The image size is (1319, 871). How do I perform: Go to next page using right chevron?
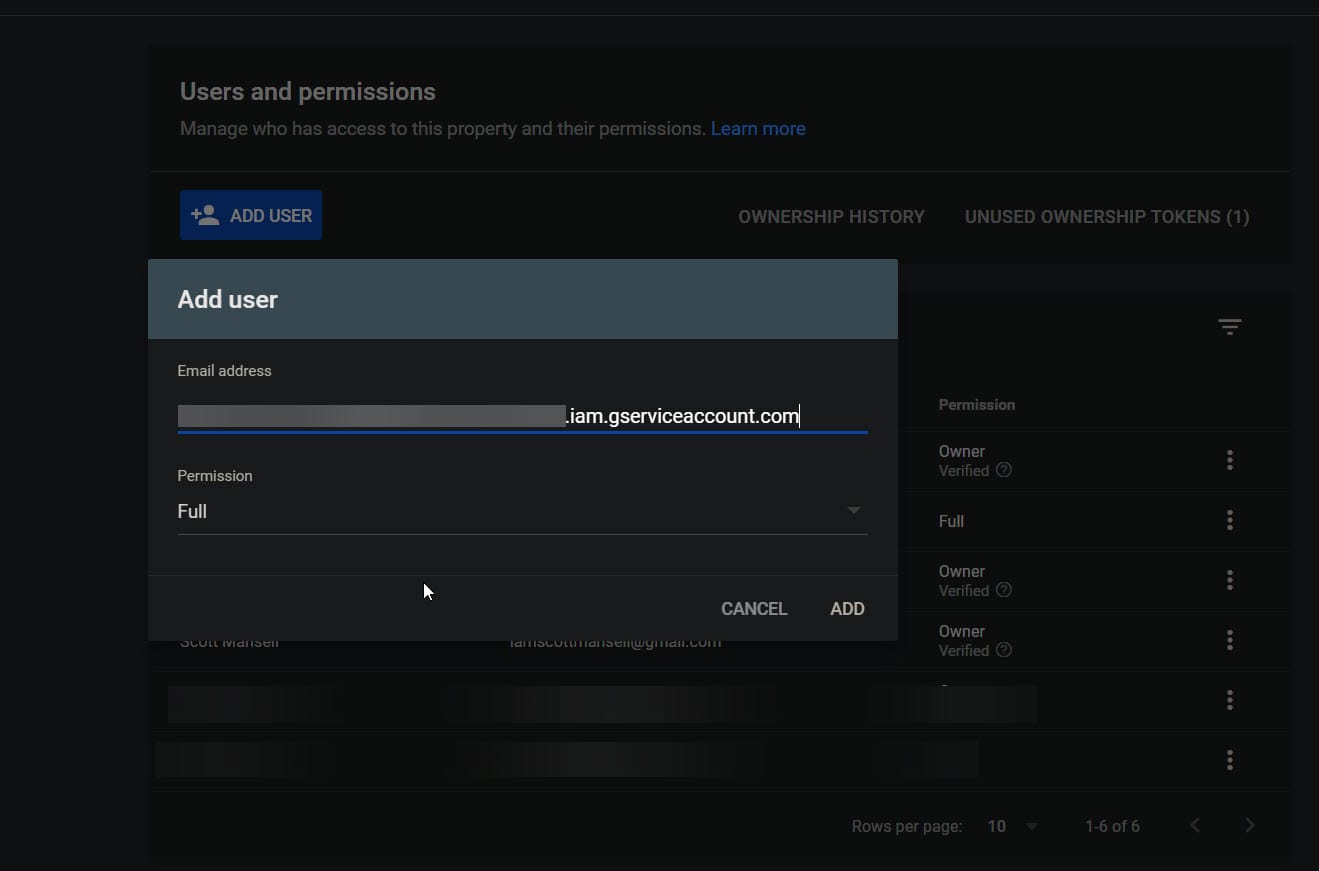click(1249, 825)
